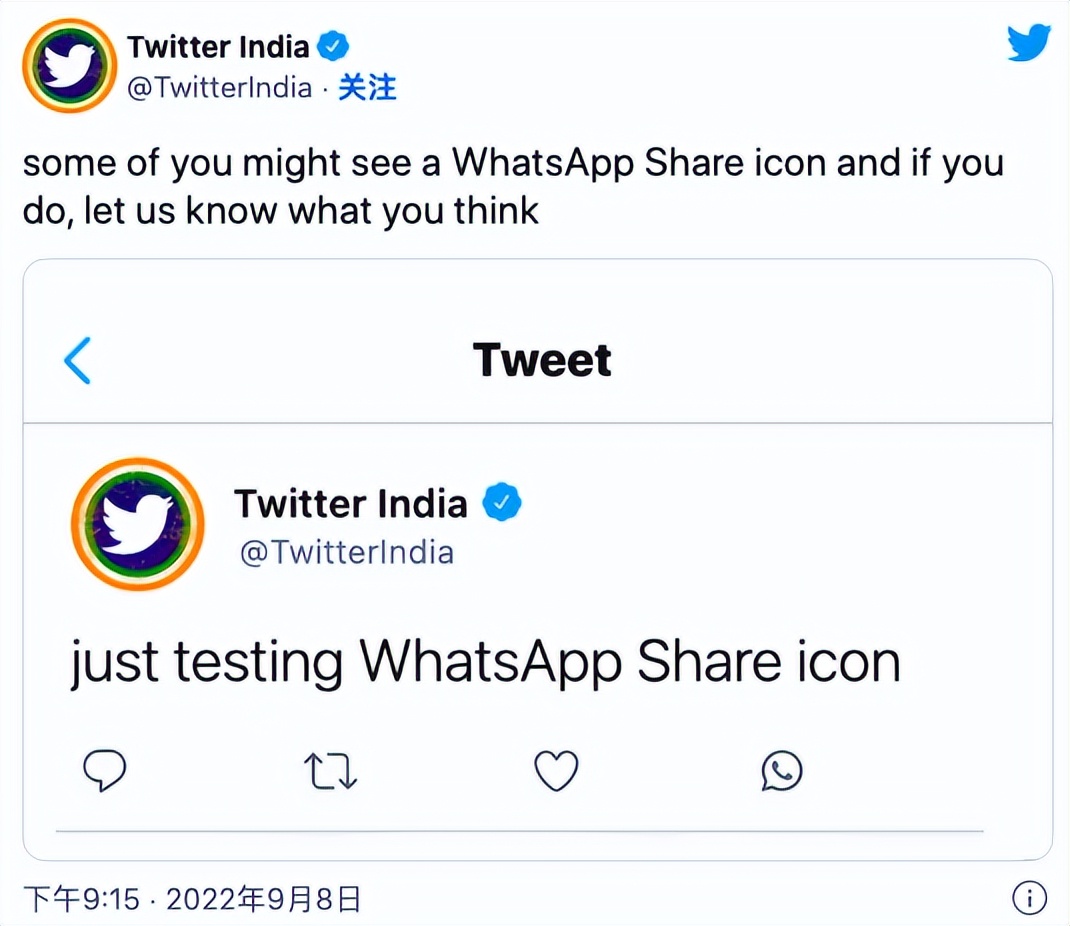
Task: Open the info circle icon at bottom right
Action: 1029,898
